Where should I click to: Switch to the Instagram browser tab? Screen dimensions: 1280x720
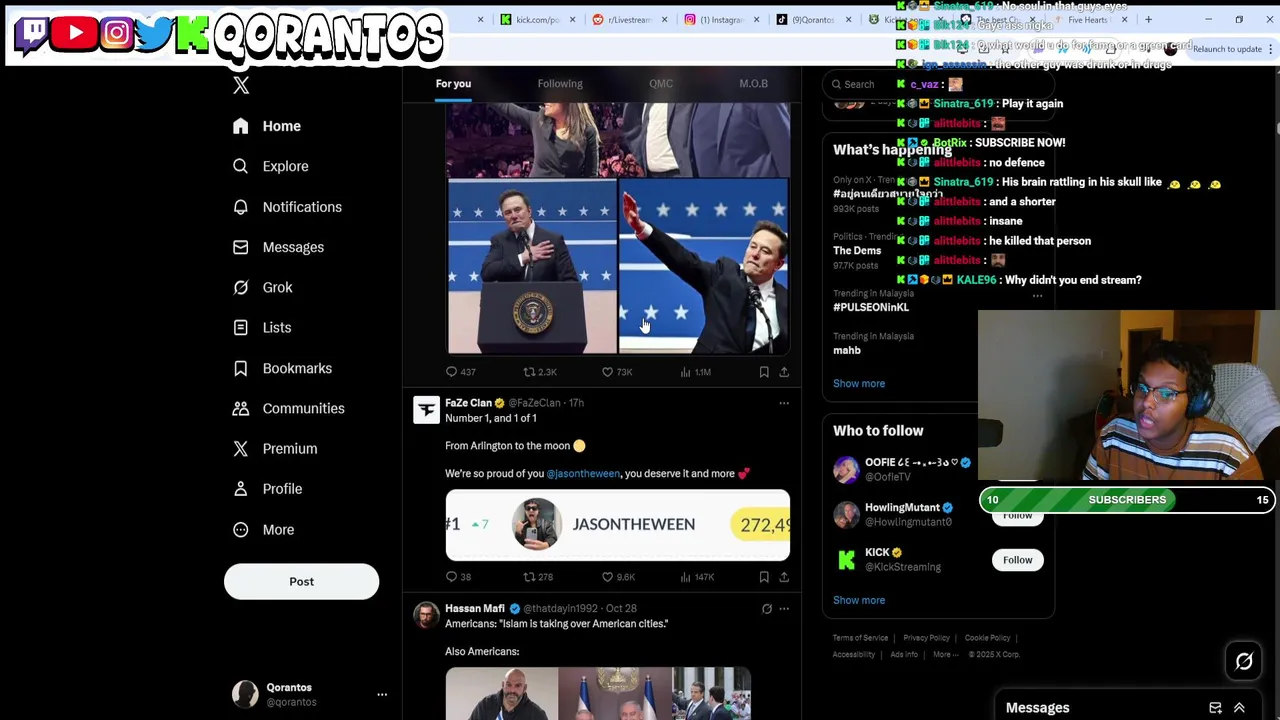720,19
